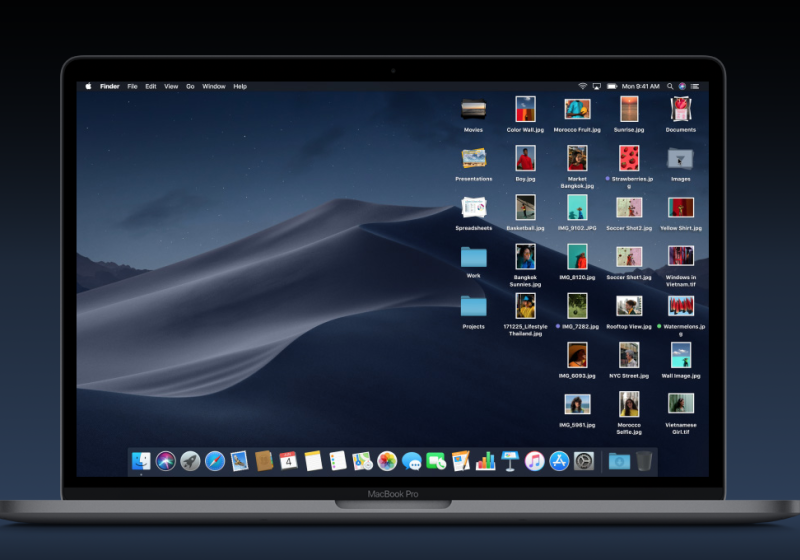The width and height of the screenshot is (800, 560).
Task: Open the View menu
Action: point(171,86)
